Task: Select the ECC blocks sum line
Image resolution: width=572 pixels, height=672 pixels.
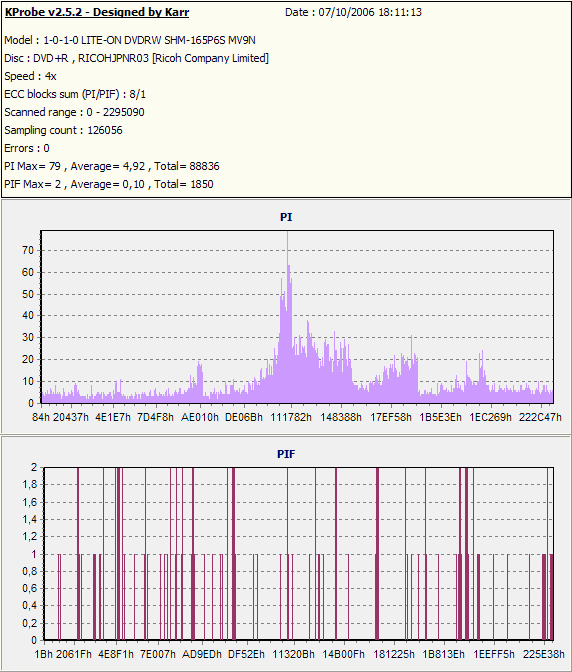Action: (75, 94)
